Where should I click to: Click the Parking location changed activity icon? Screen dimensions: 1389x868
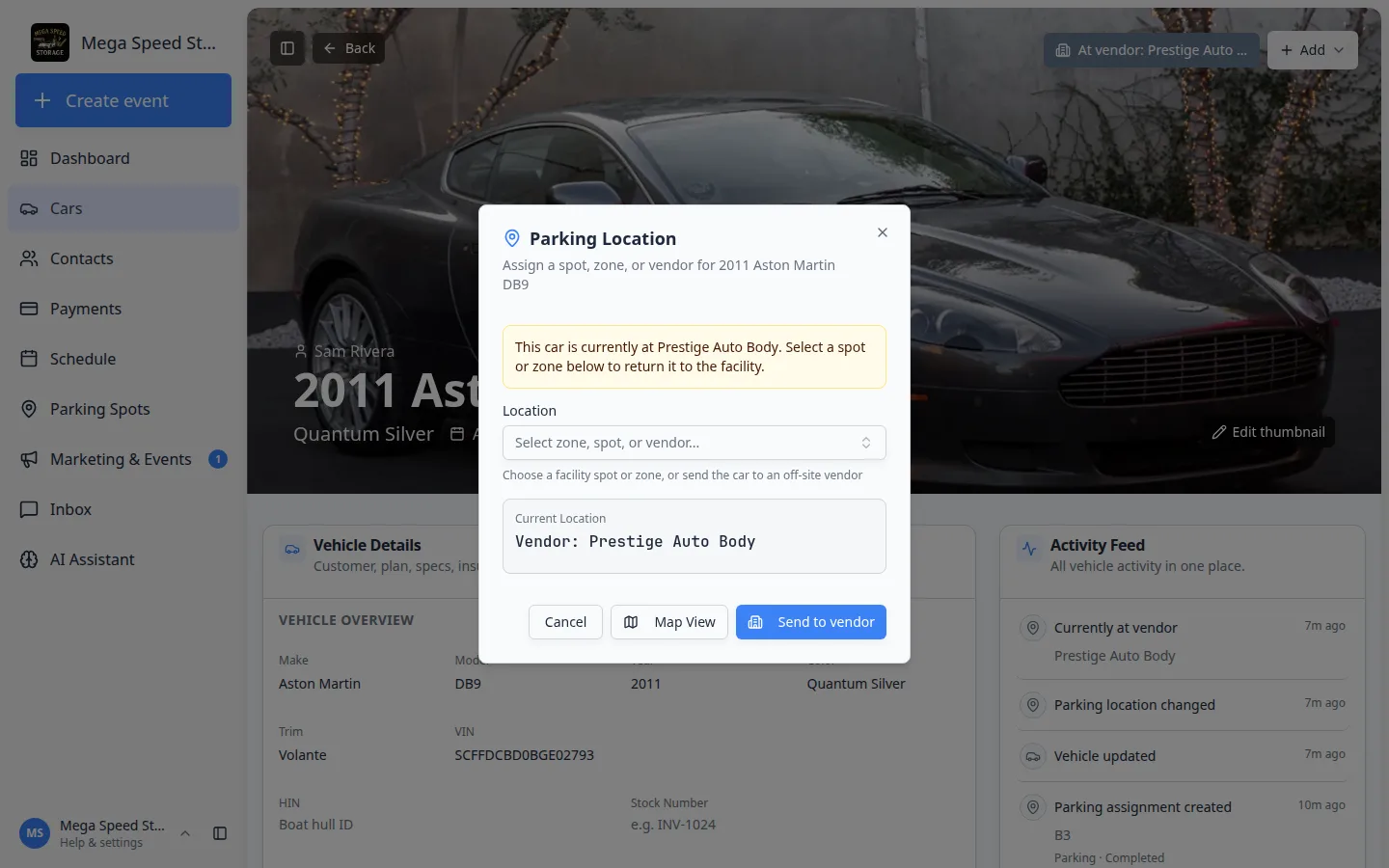pos(1033,705)
